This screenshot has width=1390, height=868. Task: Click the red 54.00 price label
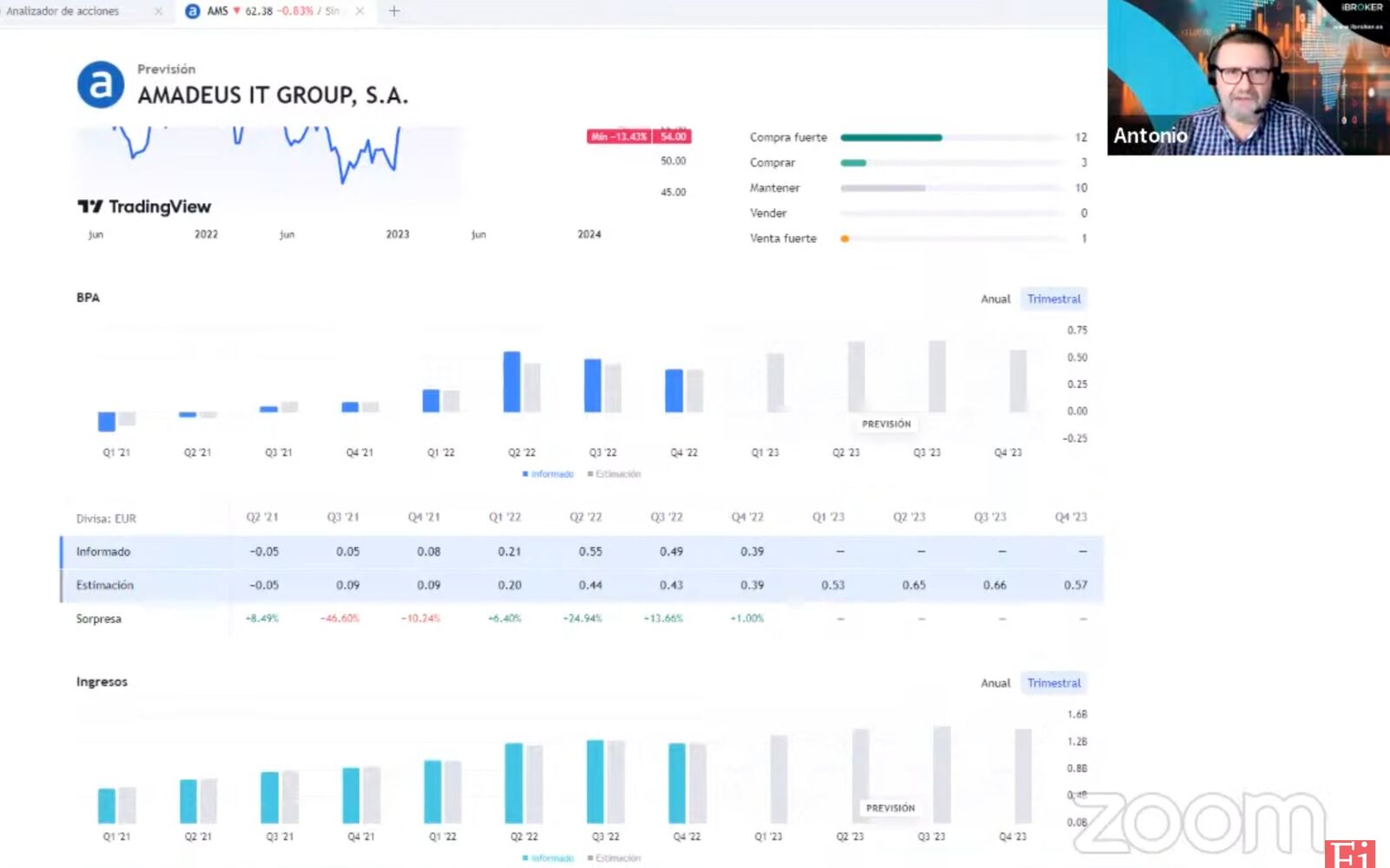click(x=673, y=136)
